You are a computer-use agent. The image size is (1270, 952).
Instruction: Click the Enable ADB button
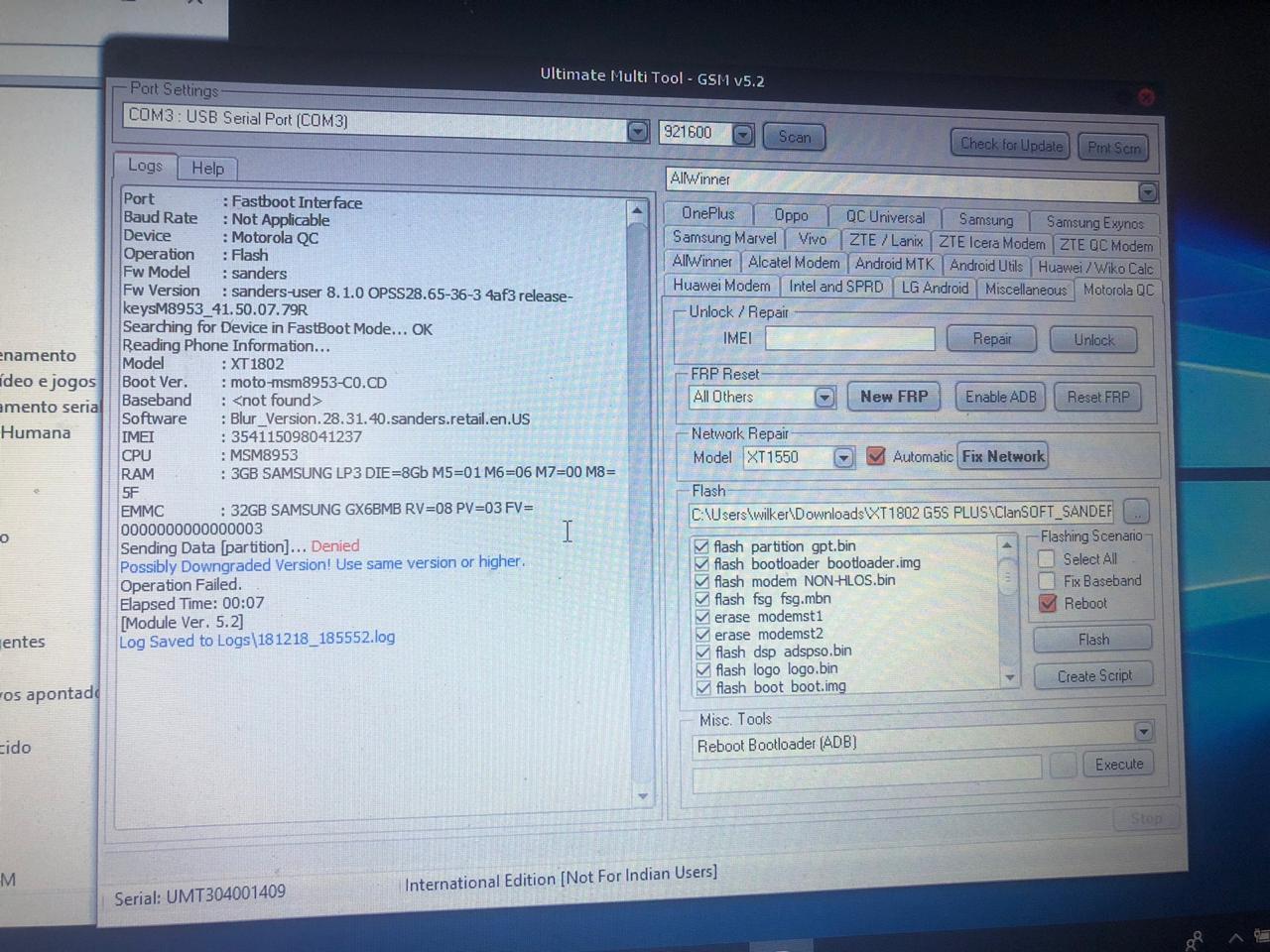1000,398
